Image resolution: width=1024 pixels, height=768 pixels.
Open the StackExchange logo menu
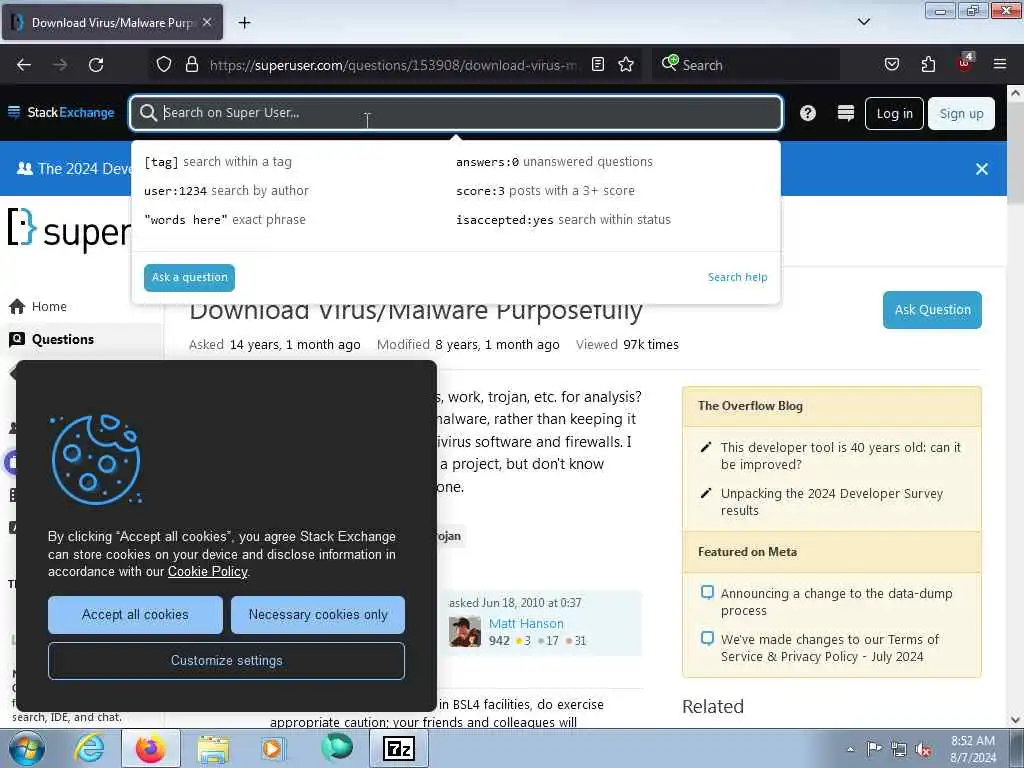(61, 112)
